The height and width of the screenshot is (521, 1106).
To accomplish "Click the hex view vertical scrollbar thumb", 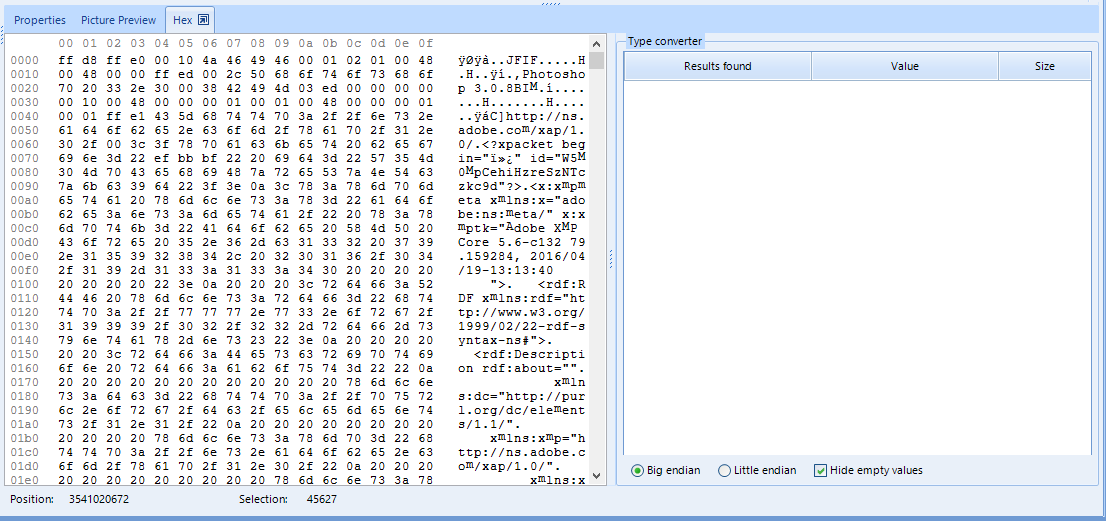I will click(x=597, y=61).
